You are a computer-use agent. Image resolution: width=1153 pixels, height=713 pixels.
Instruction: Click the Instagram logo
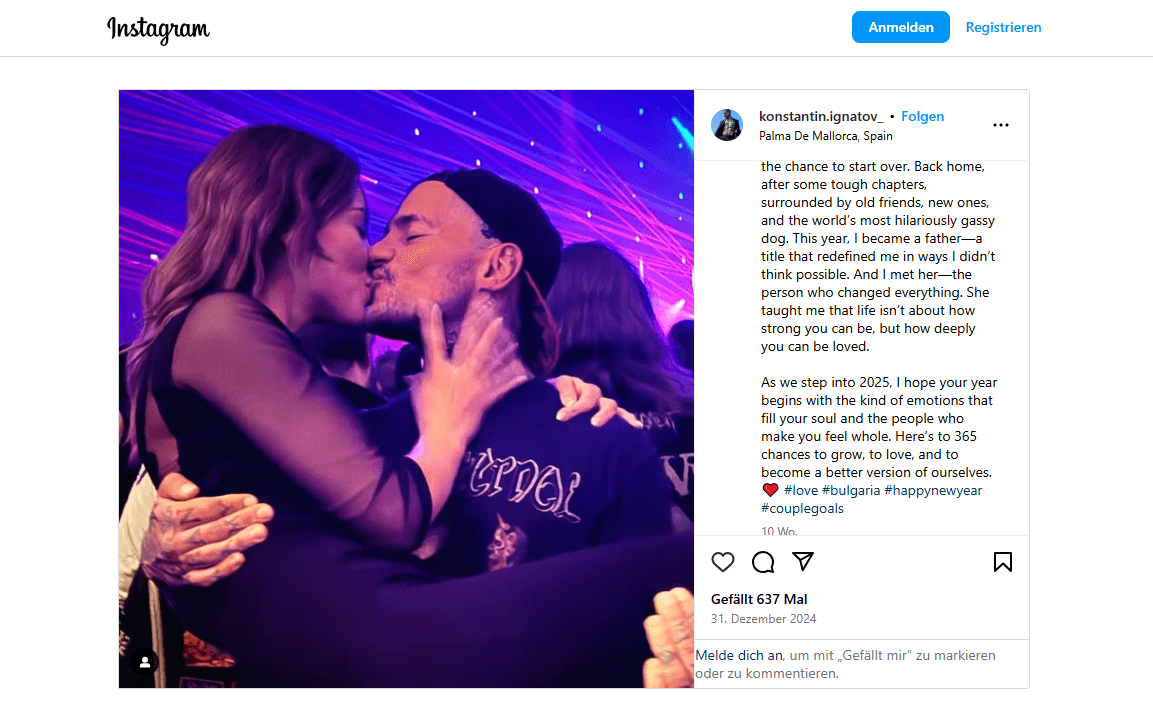pyautogui.click(x=158, y=29)
